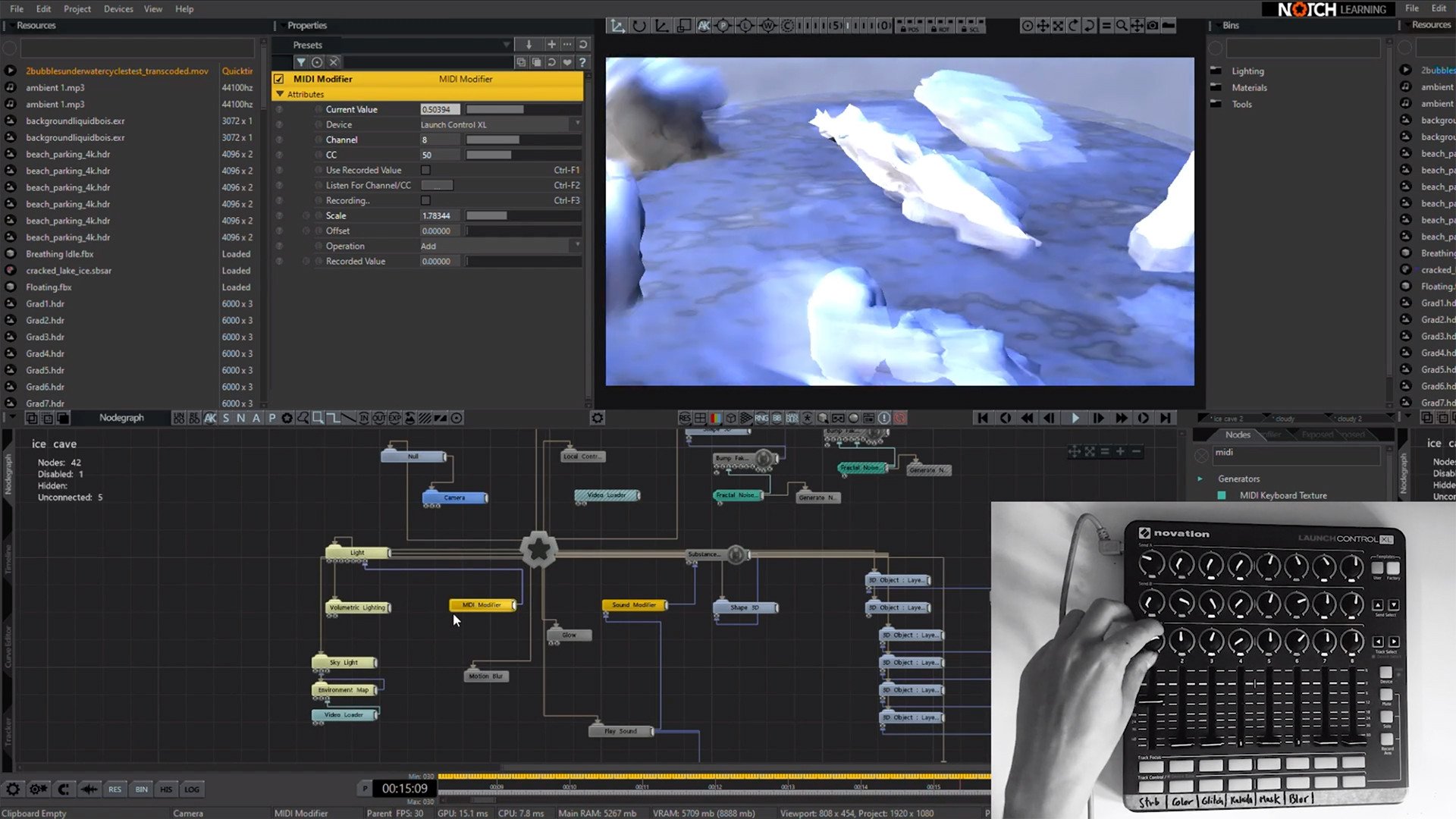Jump to end with skip-forward button
Screen dimensions: 1456x819
pos(1166,418)
